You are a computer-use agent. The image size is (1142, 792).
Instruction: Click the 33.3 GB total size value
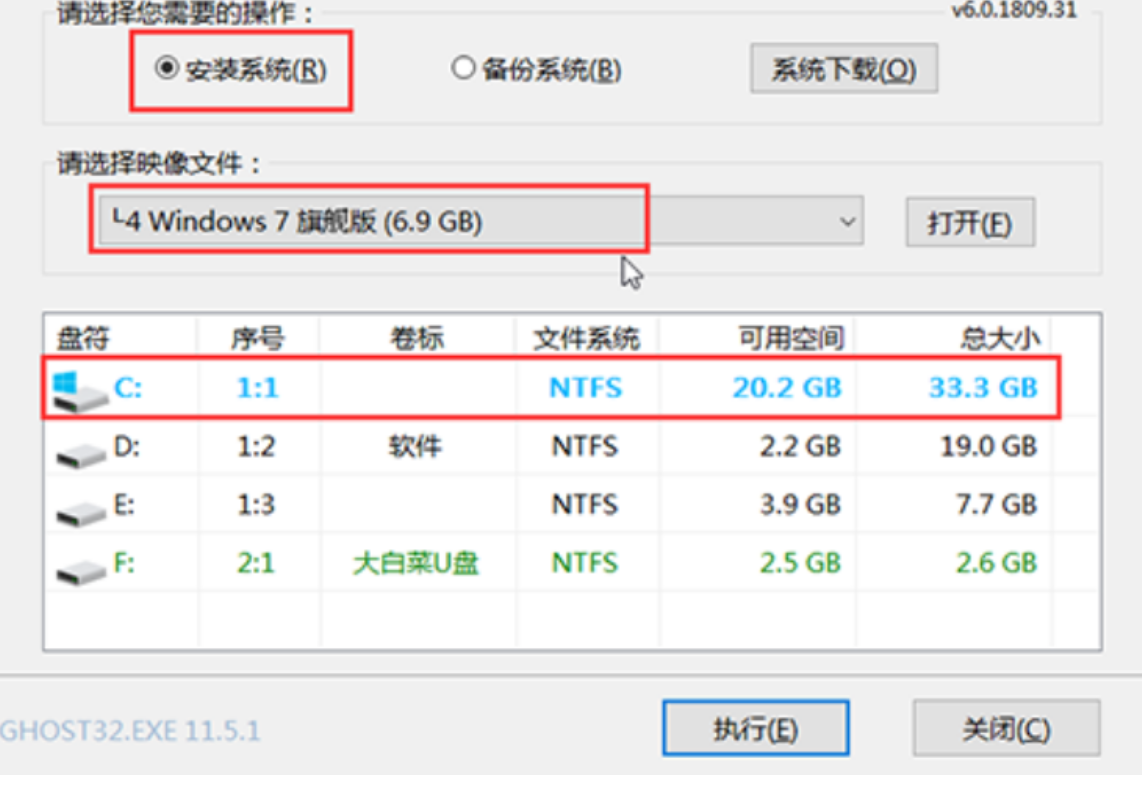click(983, 388)
